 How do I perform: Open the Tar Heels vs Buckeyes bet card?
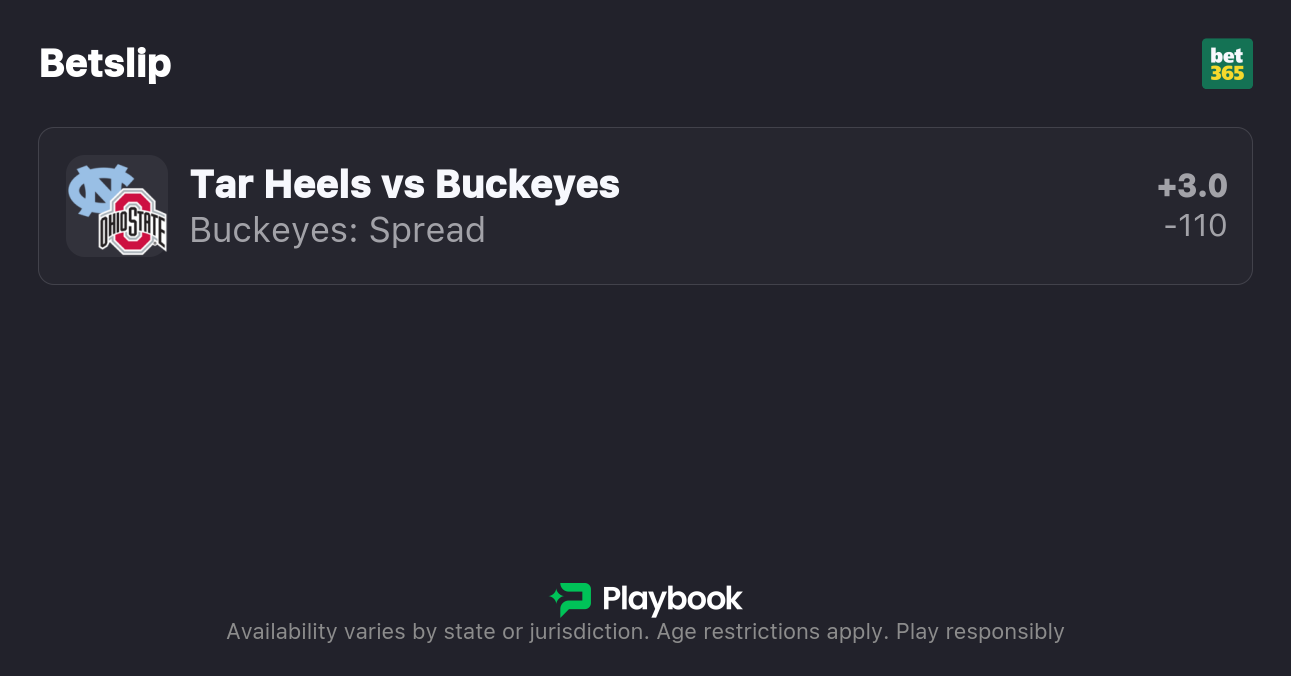click(x=645, y=206)
